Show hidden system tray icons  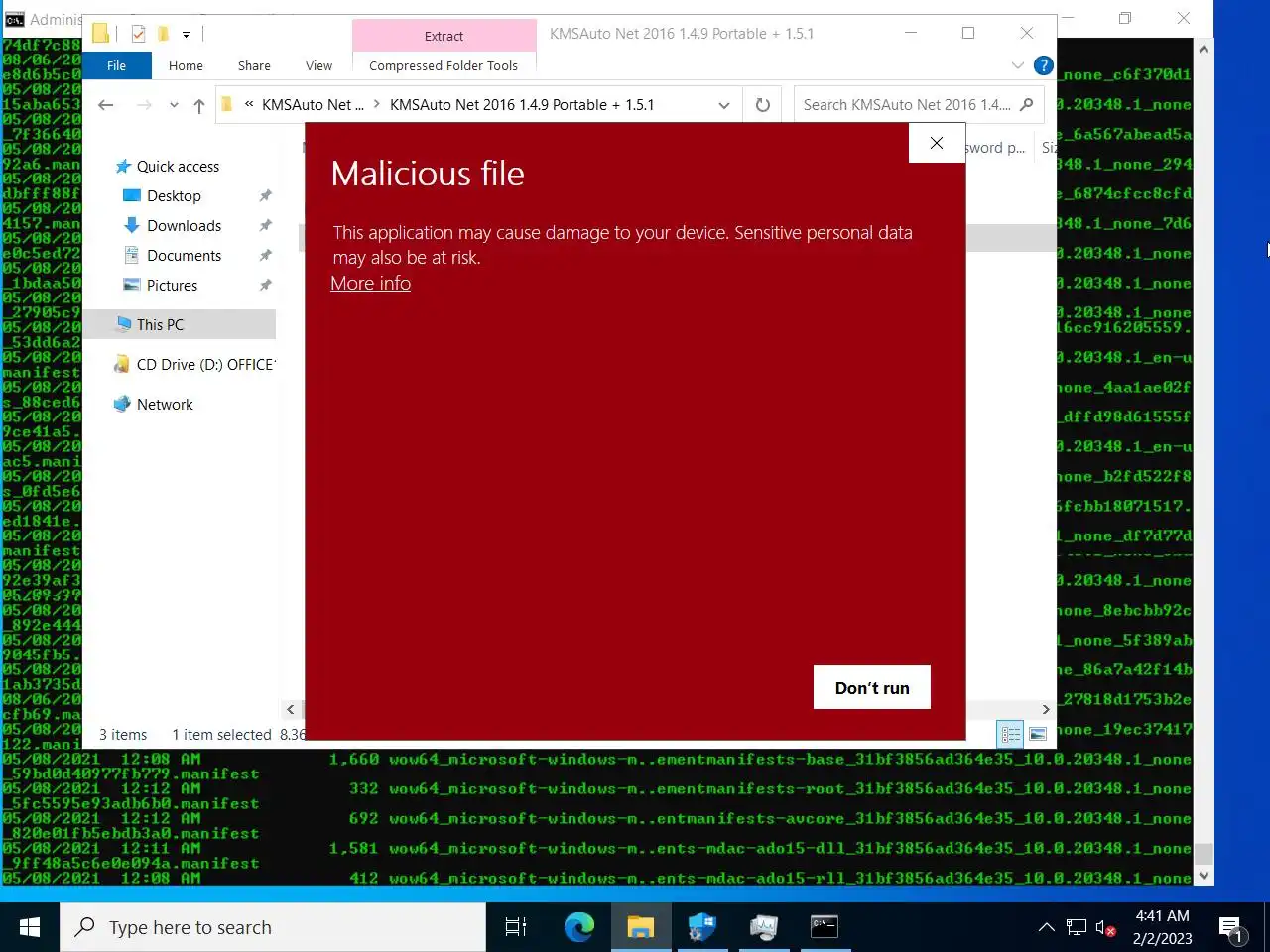(1046, 928)
